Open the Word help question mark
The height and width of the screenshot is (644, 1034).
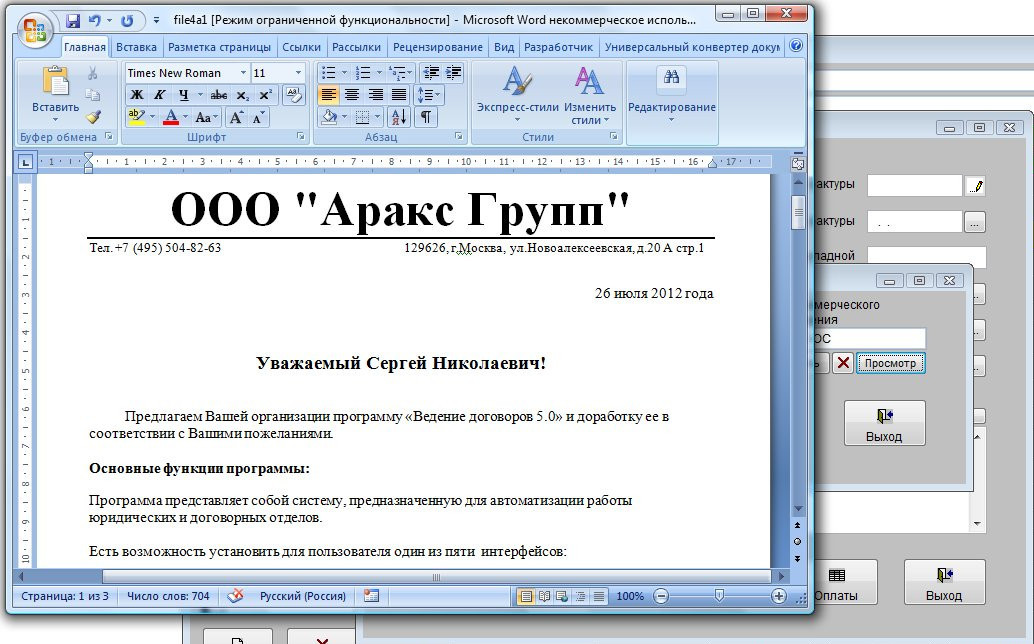[x=796, y=45]
